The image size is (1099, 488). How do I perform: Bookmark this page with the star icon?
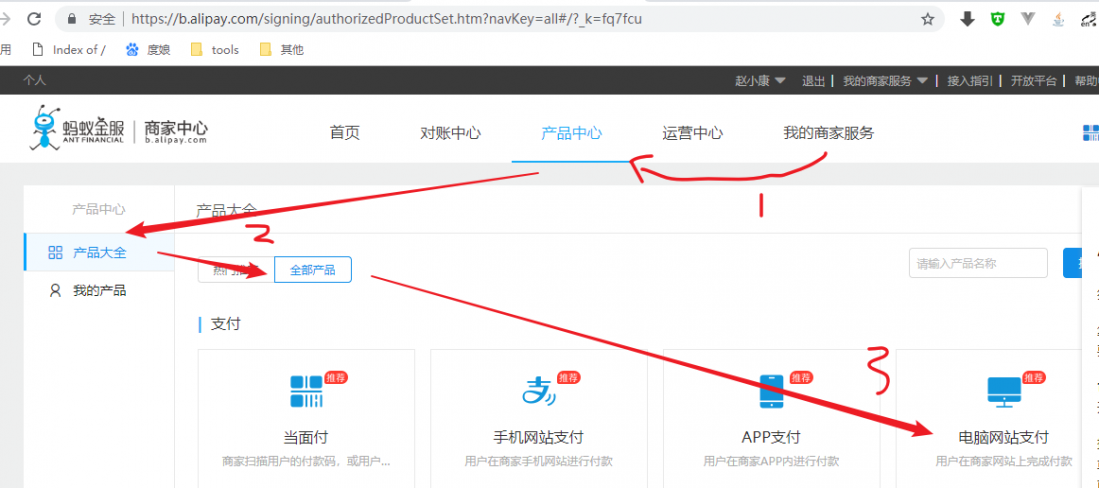pos(927,20)
